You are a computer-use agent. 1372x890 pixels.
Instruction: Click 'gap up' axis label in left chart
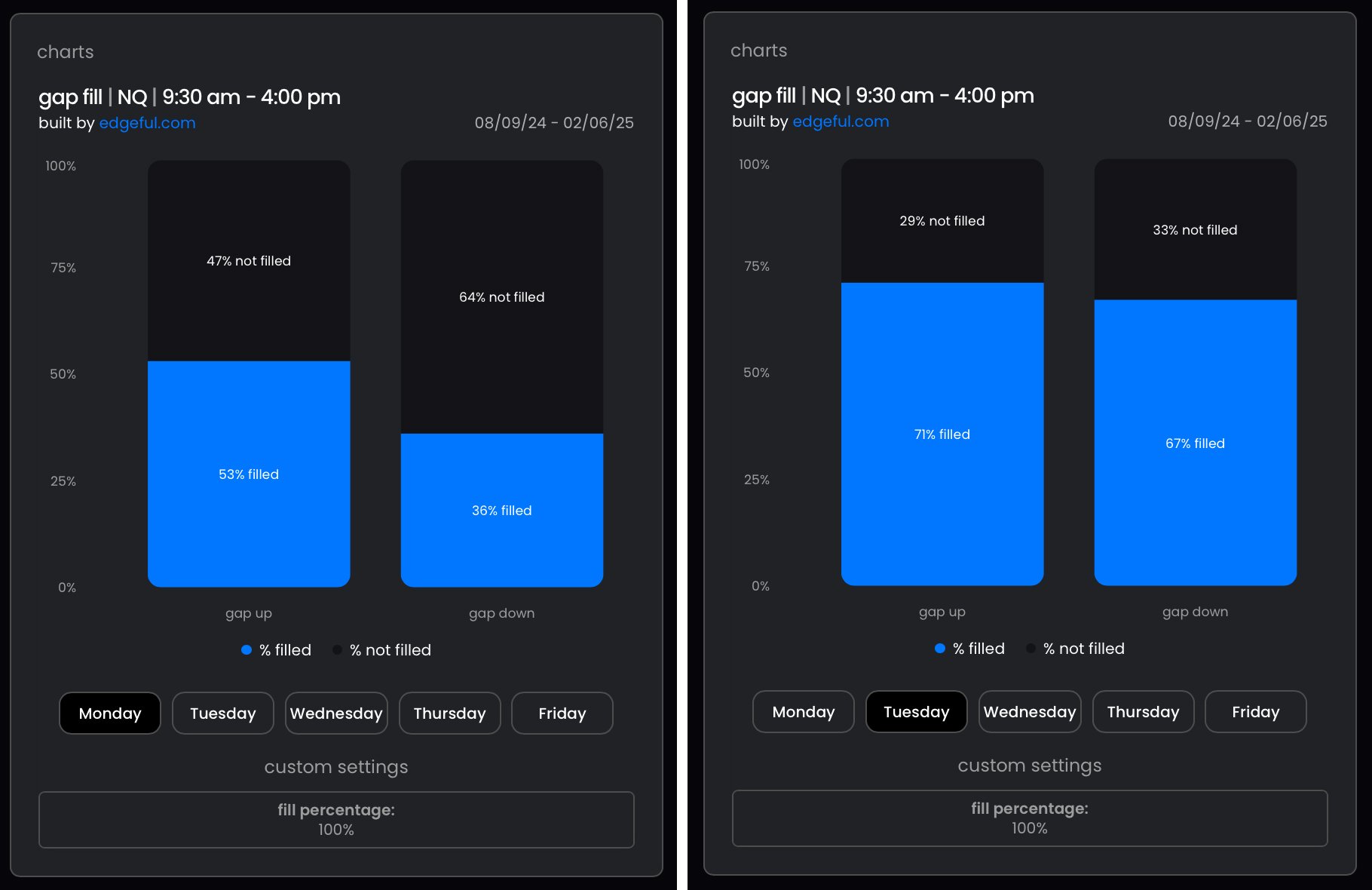[249, 613]
